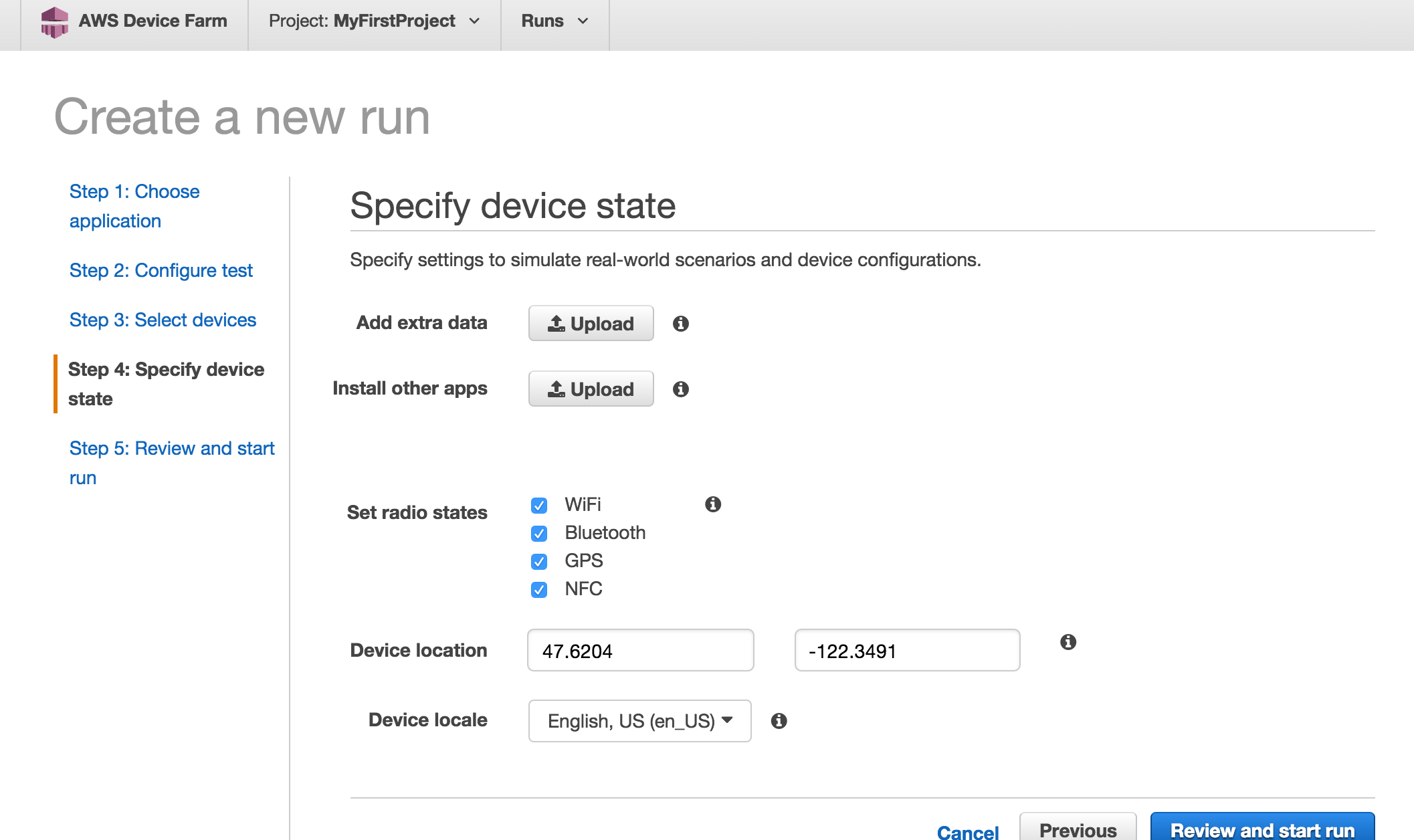The width and height of the screenshot is (1414, 840).
Task: Toggle the NFC radio checkbox
Action: pos(539,590)
